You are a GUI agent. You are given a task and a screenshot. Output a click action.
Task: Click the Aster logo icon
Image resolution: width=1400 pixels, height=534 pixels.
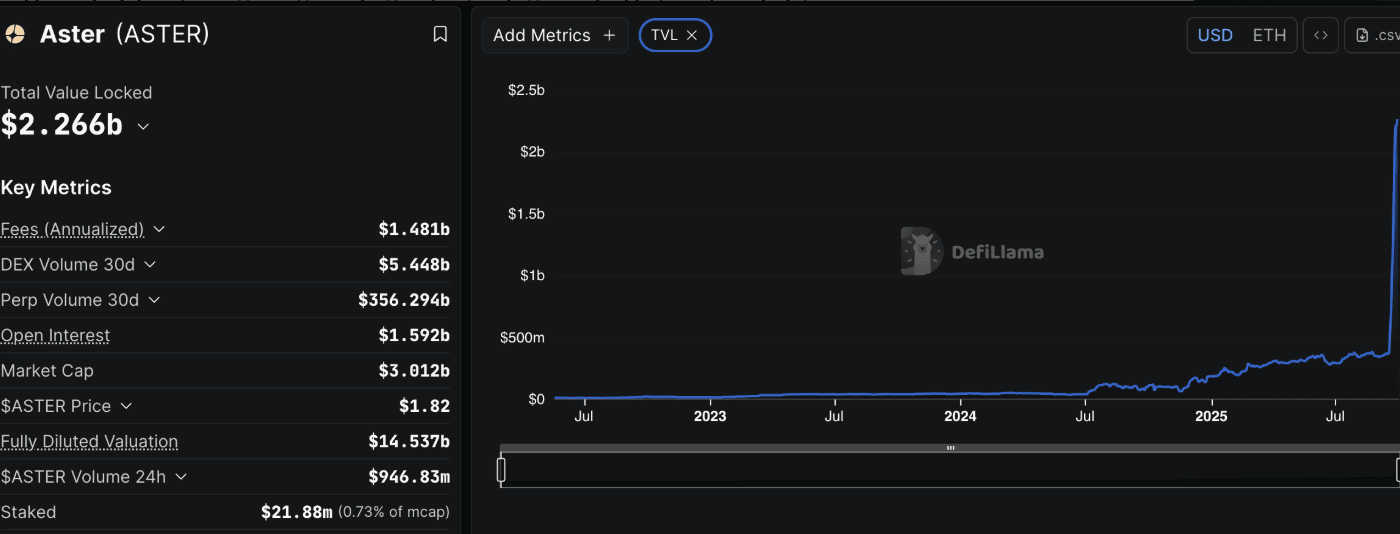[15, 34]
